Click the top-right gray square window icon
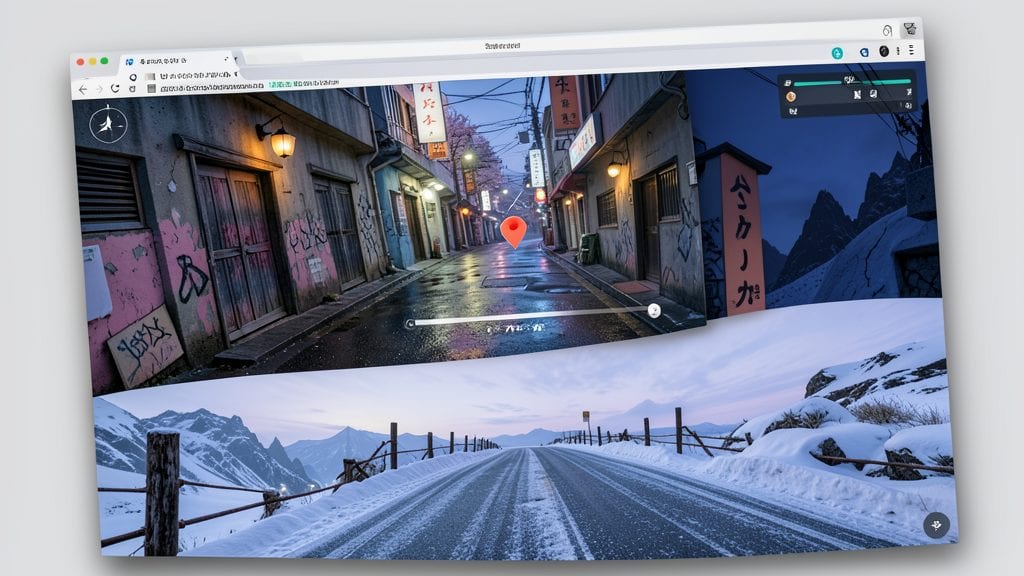The image size is (1024, 576). coord(910,29)
